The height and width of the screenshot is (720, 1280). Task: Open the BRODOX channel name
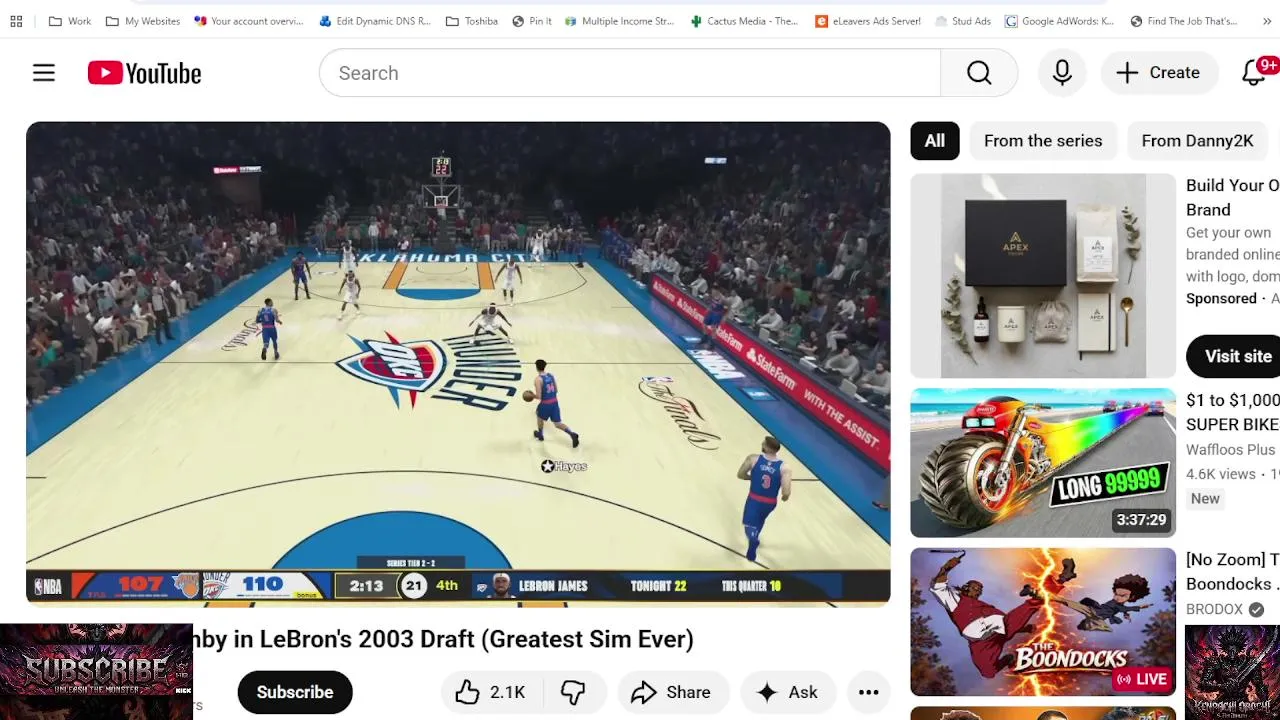click(x=1214, y=610)
